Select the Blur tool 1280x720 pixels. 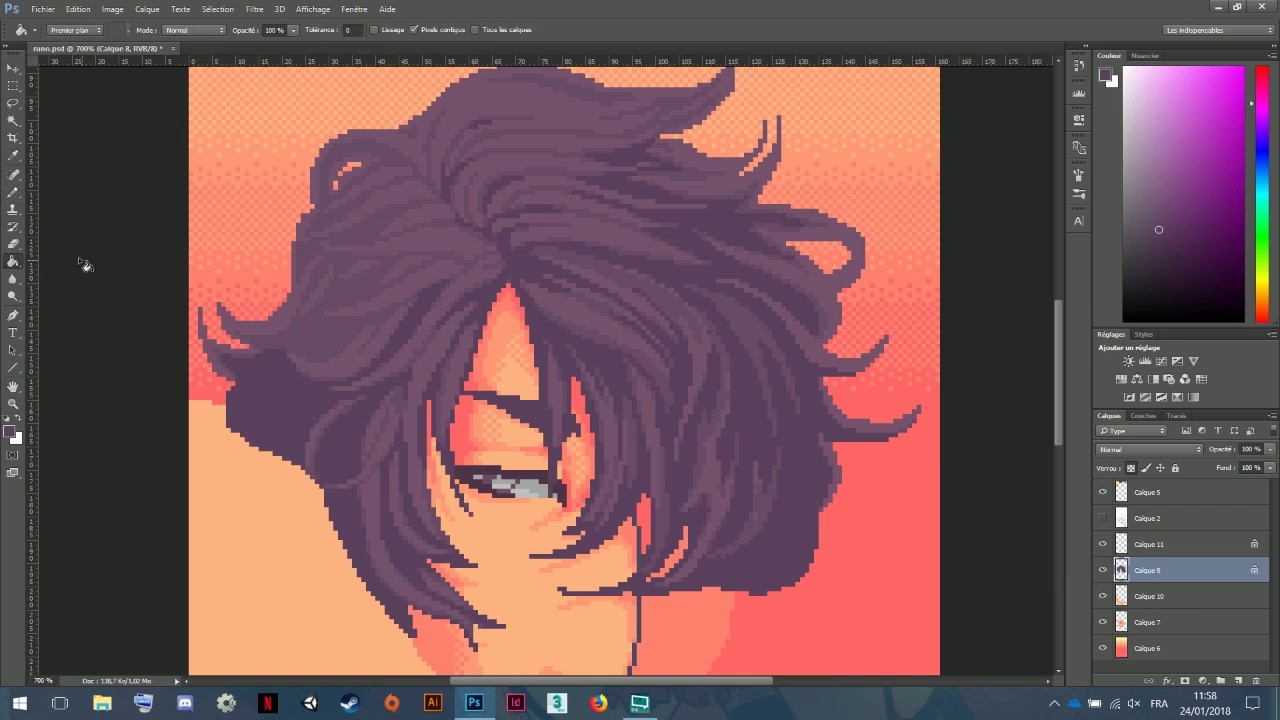pos(13,279)
